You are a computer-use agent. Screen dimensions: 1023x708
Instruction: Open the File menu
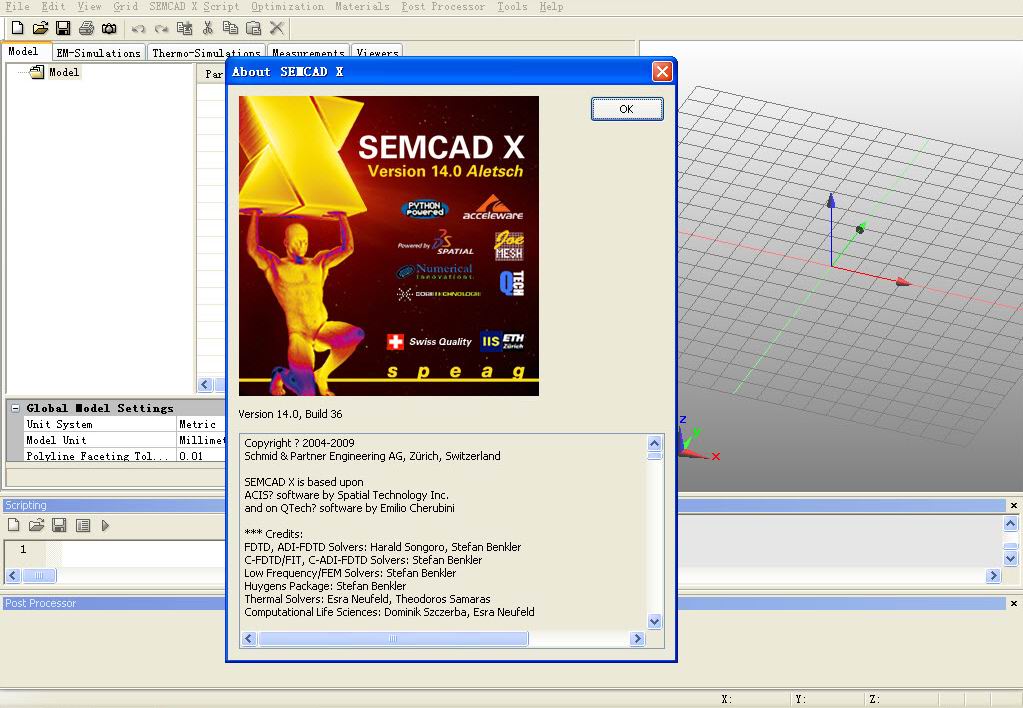pos(17,7)
